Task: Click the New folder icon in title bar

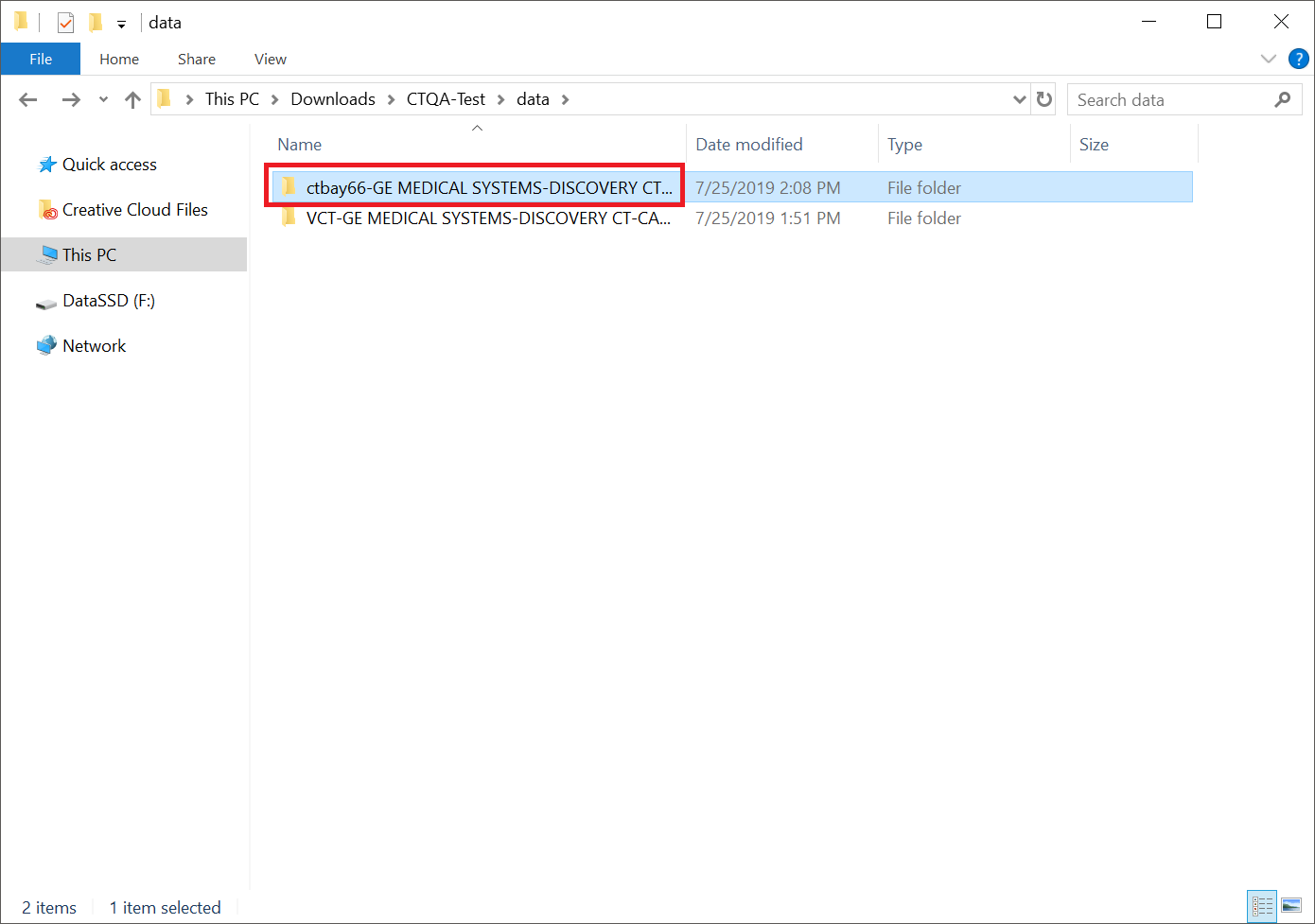Action: (95, 22)
